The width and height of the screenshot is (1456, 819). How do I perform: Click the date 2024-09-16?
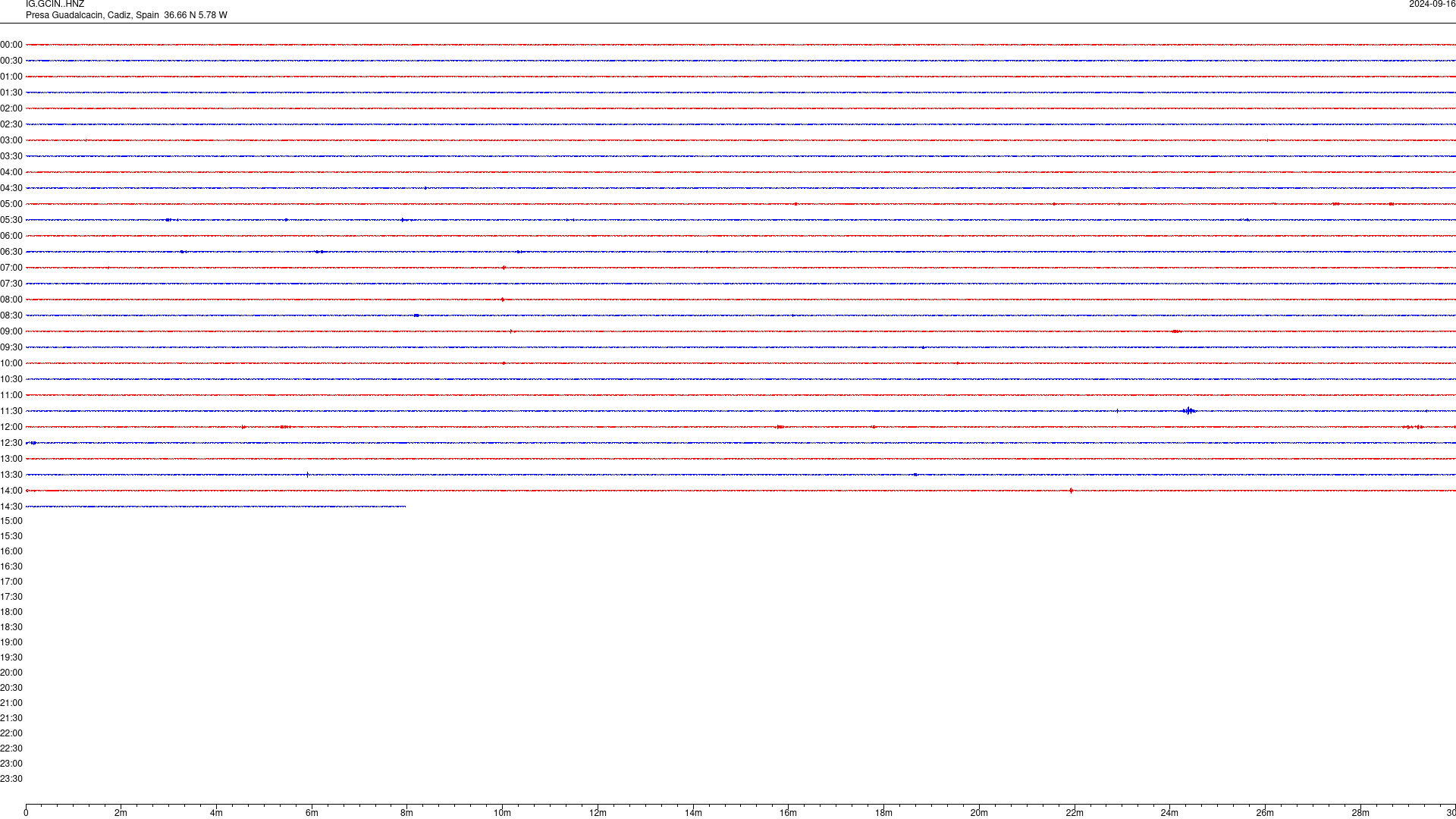(1432, 5)
